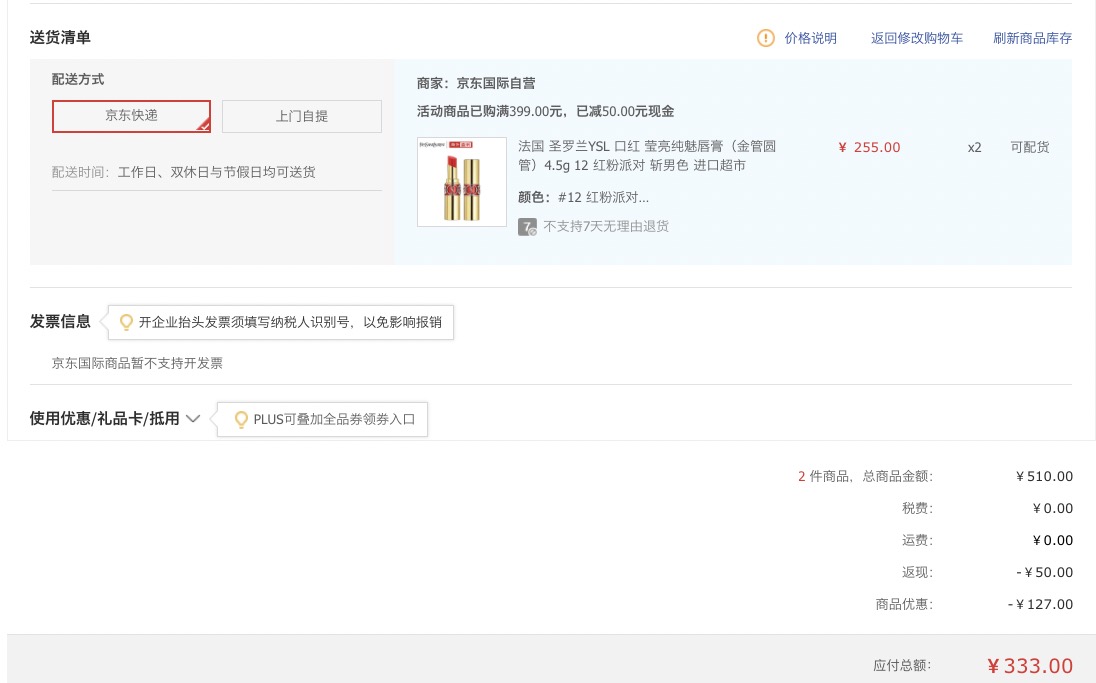The image size is (1096, 683).
Task: Click 配送时间 delivery time text
Action: 183,172
